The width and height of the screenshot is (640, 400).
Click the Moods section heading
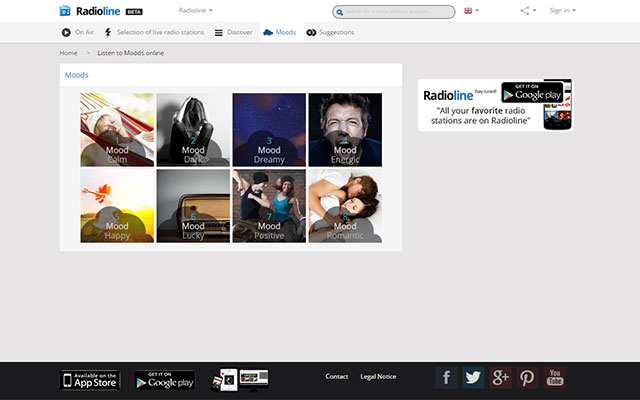pyautogui.click(x=77, y=75)
